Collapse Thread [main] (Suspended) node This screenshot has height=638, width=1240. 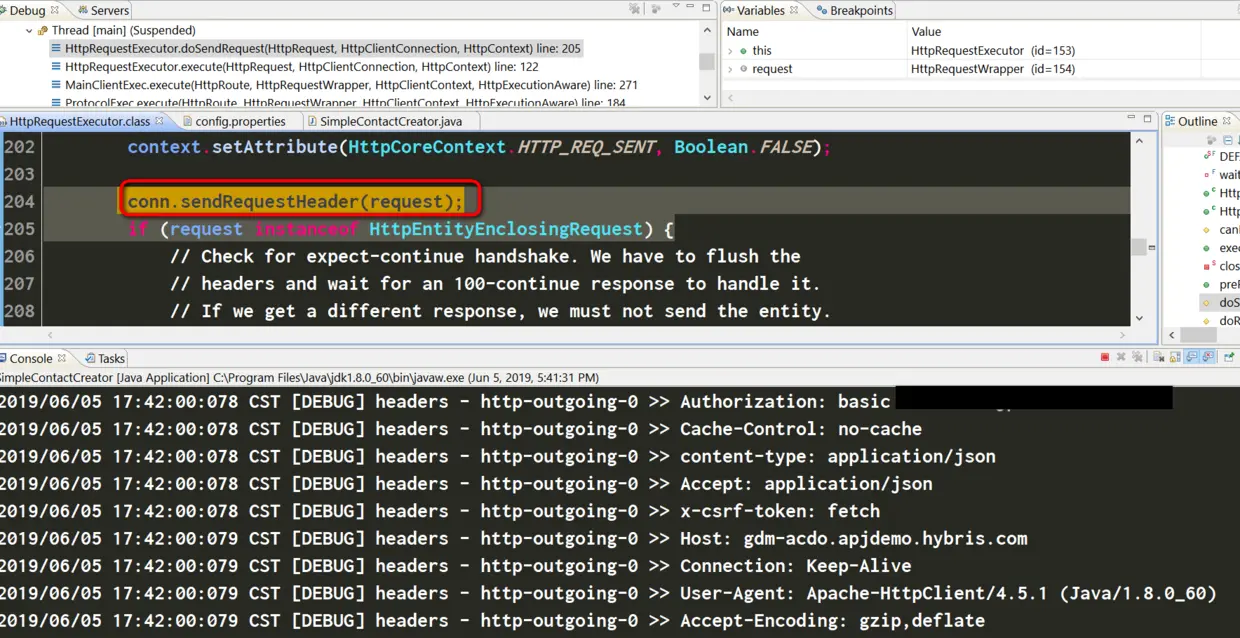(29, 30)
